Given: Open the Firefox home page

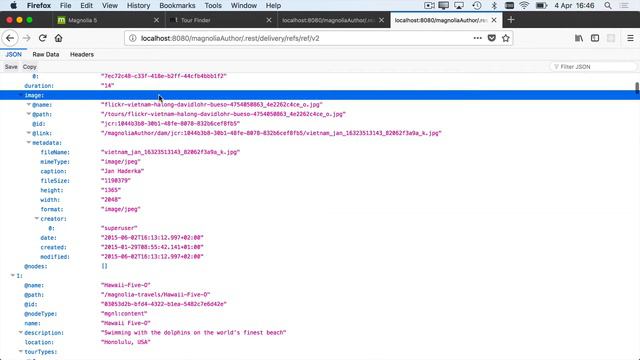Looking at the screenshot, I should click(58, 38).
